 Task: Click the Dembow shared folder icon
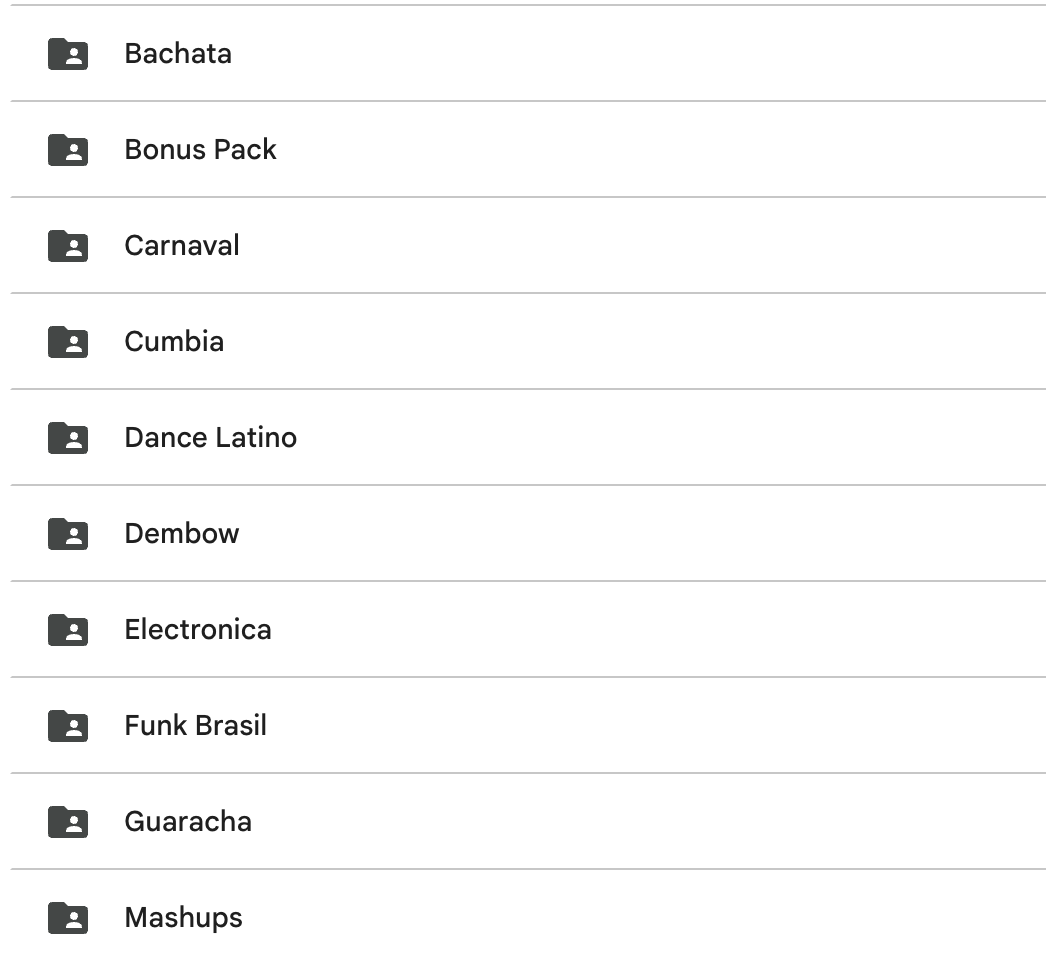[68, 534]
